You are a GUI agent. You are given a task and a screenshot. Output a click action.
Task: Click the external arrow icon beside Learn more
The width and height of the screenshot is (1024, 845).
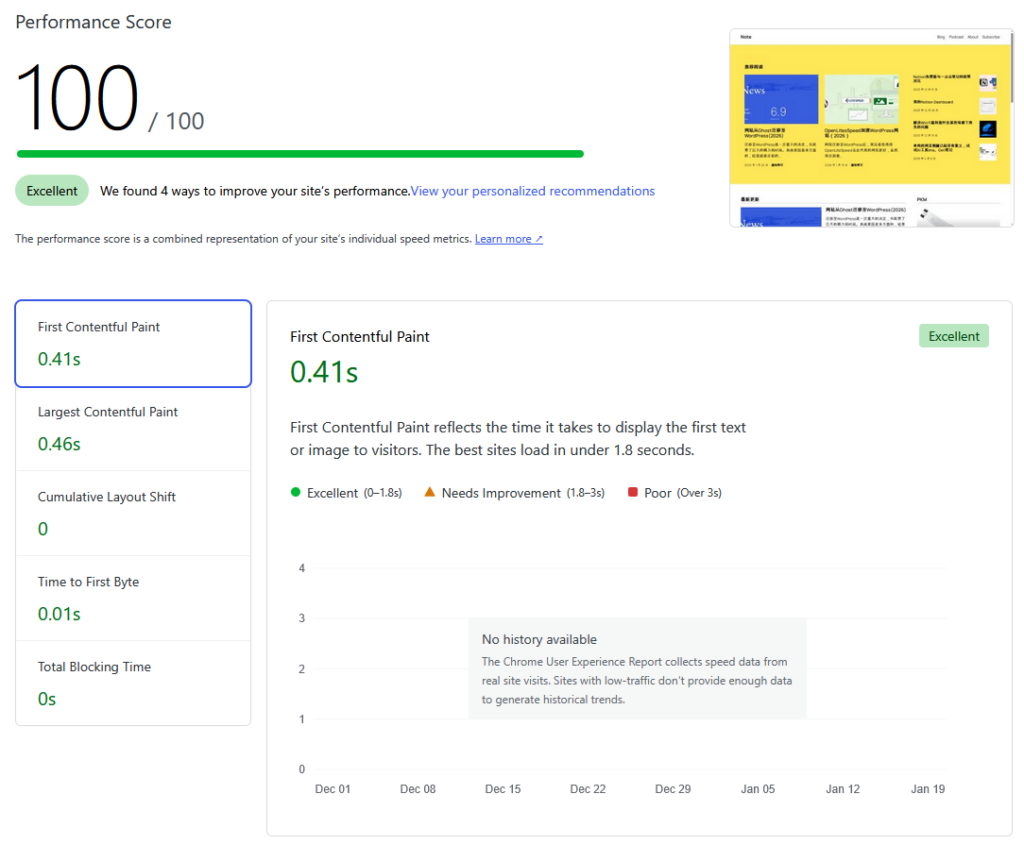539,239
